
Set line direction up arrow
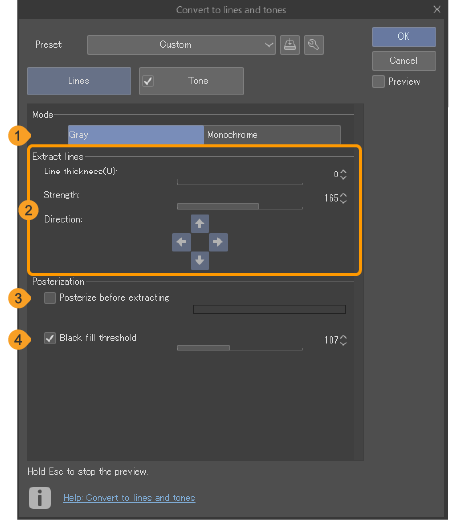(200, 223)
